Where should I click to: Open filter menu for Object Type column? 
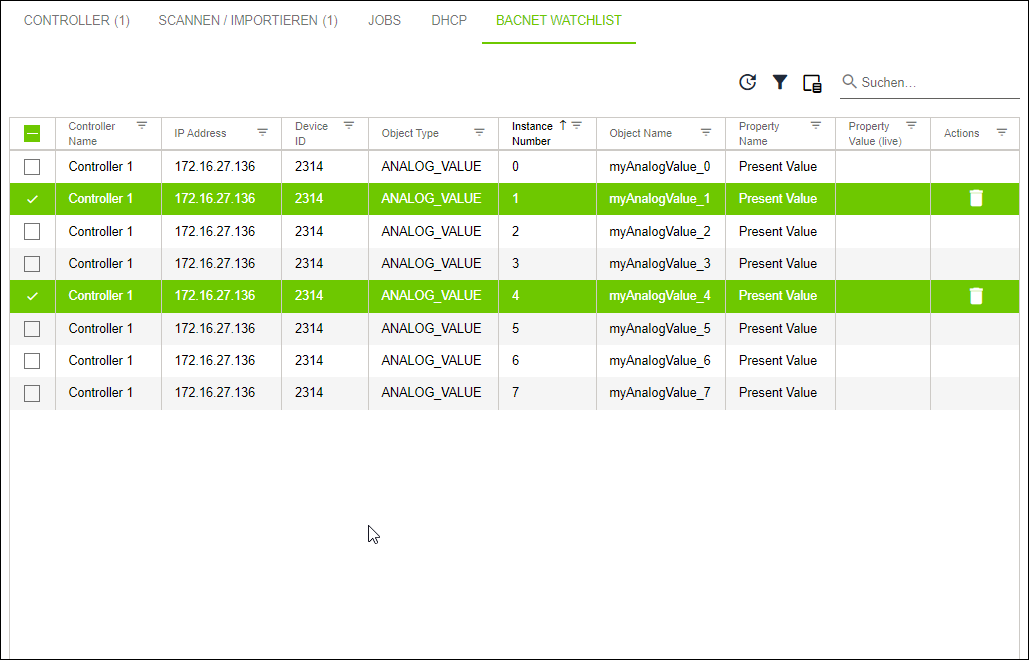coord(479,133)
